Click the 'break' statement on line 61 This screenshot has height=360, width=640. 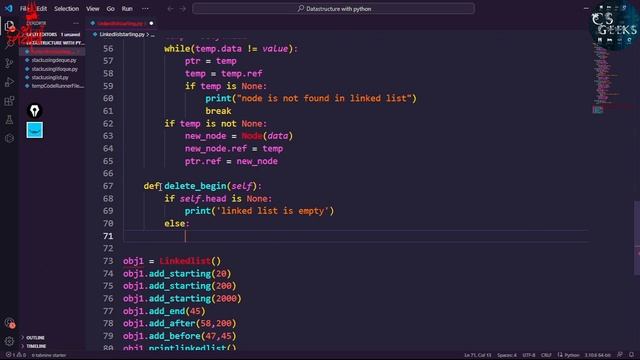coord(218,111)
